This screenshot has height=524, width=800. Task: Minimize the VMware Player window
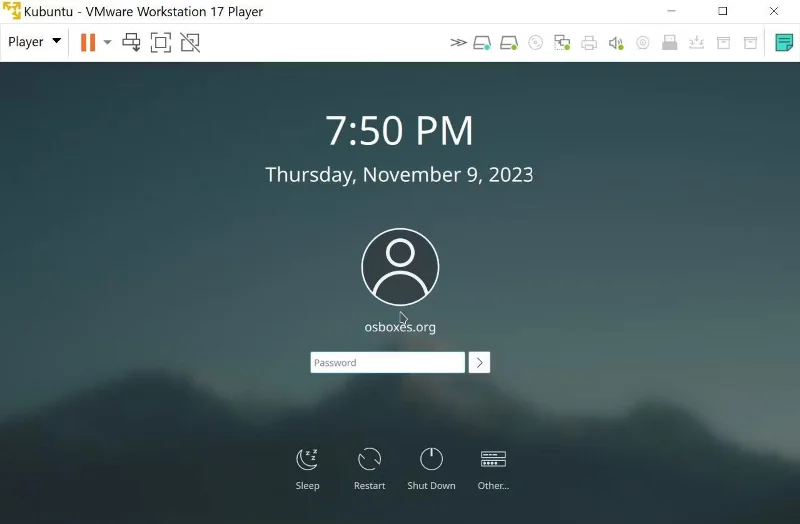671,11
